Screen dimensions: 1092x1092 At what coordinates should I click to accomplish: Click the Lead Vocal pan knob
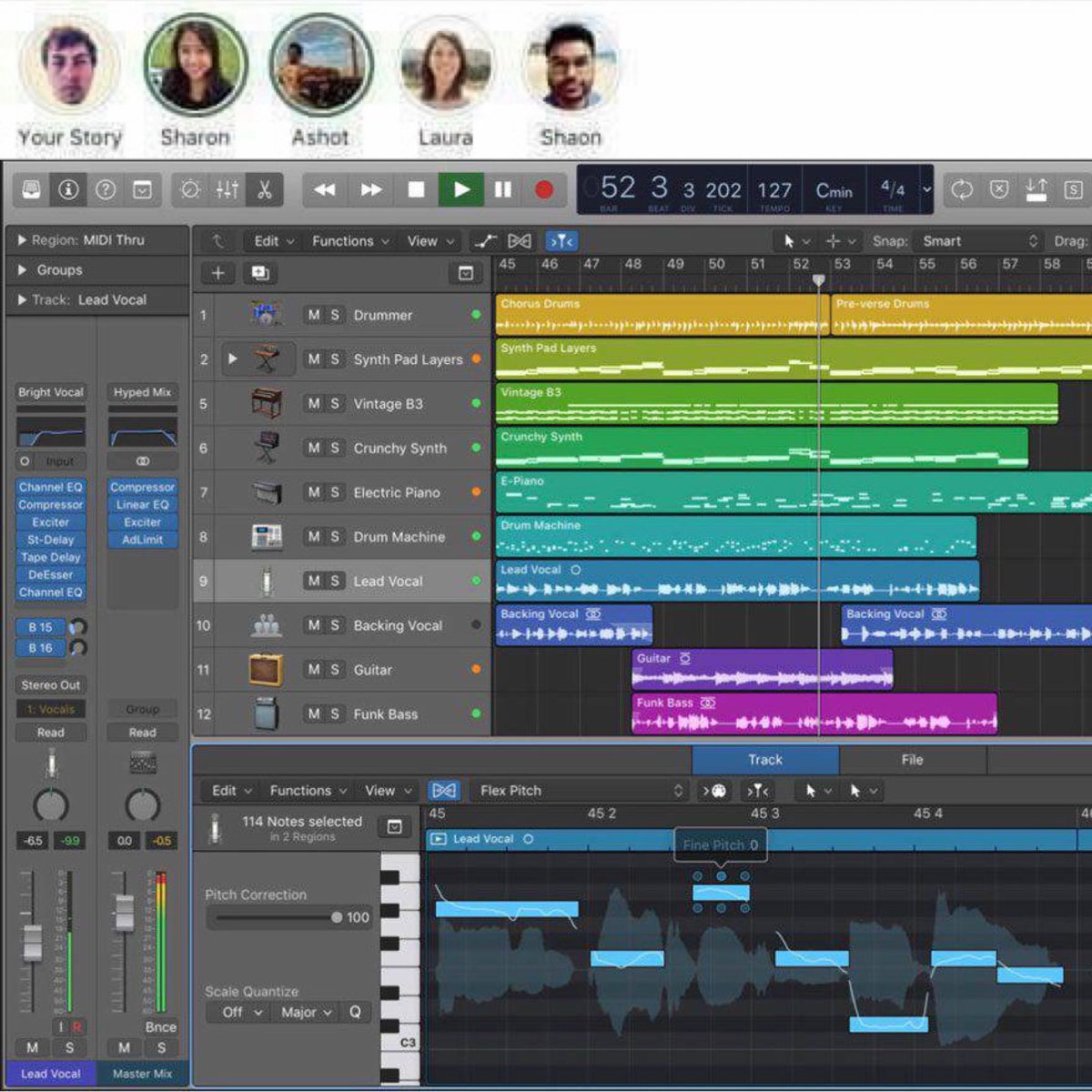(51, 805)
